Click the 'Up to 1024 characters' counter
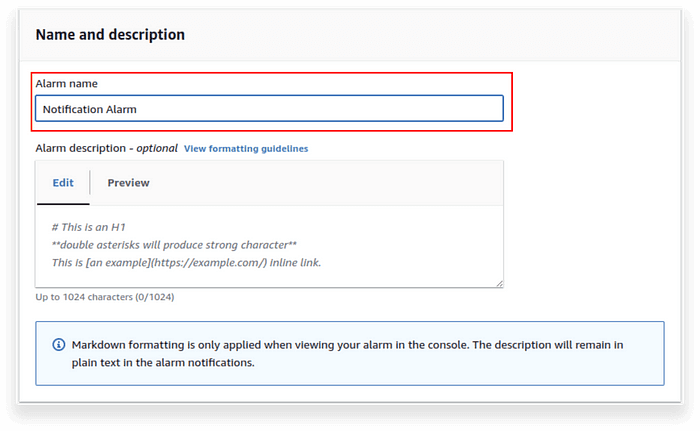700x431 pixels. pyautogui.click(x=105, y=297)
